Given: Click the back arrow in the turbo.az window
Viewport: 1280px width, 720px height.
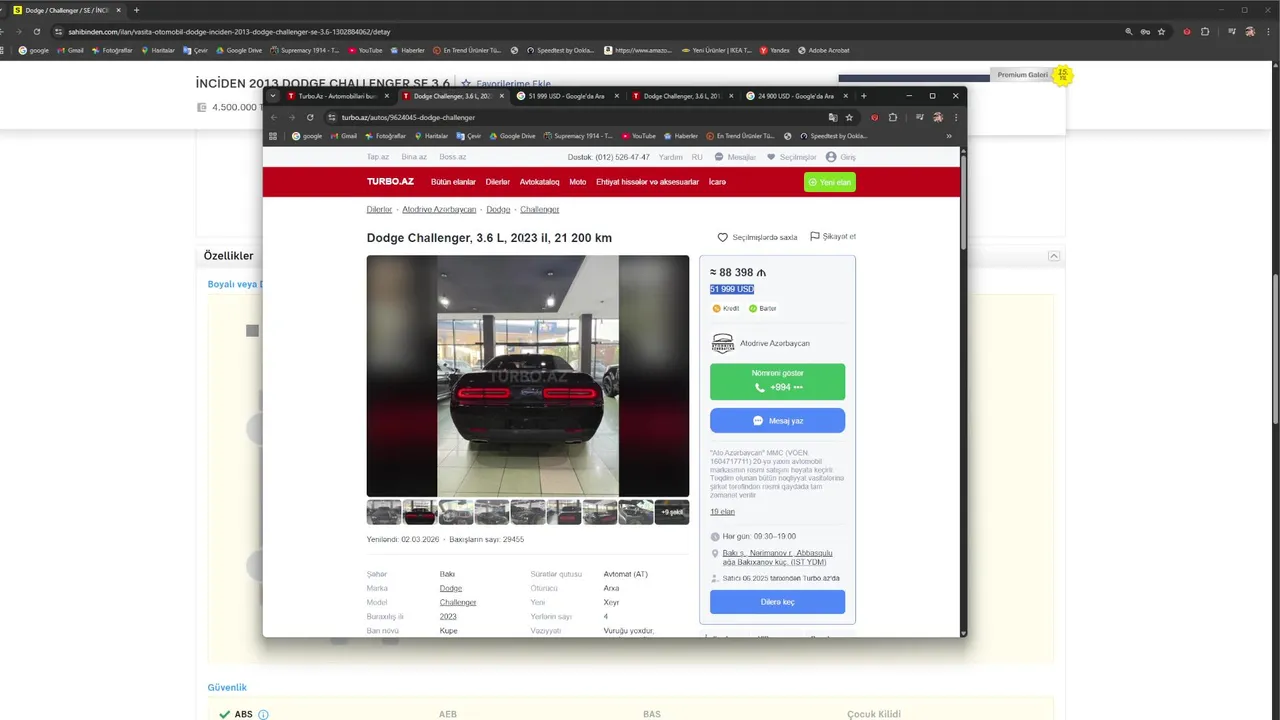Looking at the screenshot, I should (274, 117).
